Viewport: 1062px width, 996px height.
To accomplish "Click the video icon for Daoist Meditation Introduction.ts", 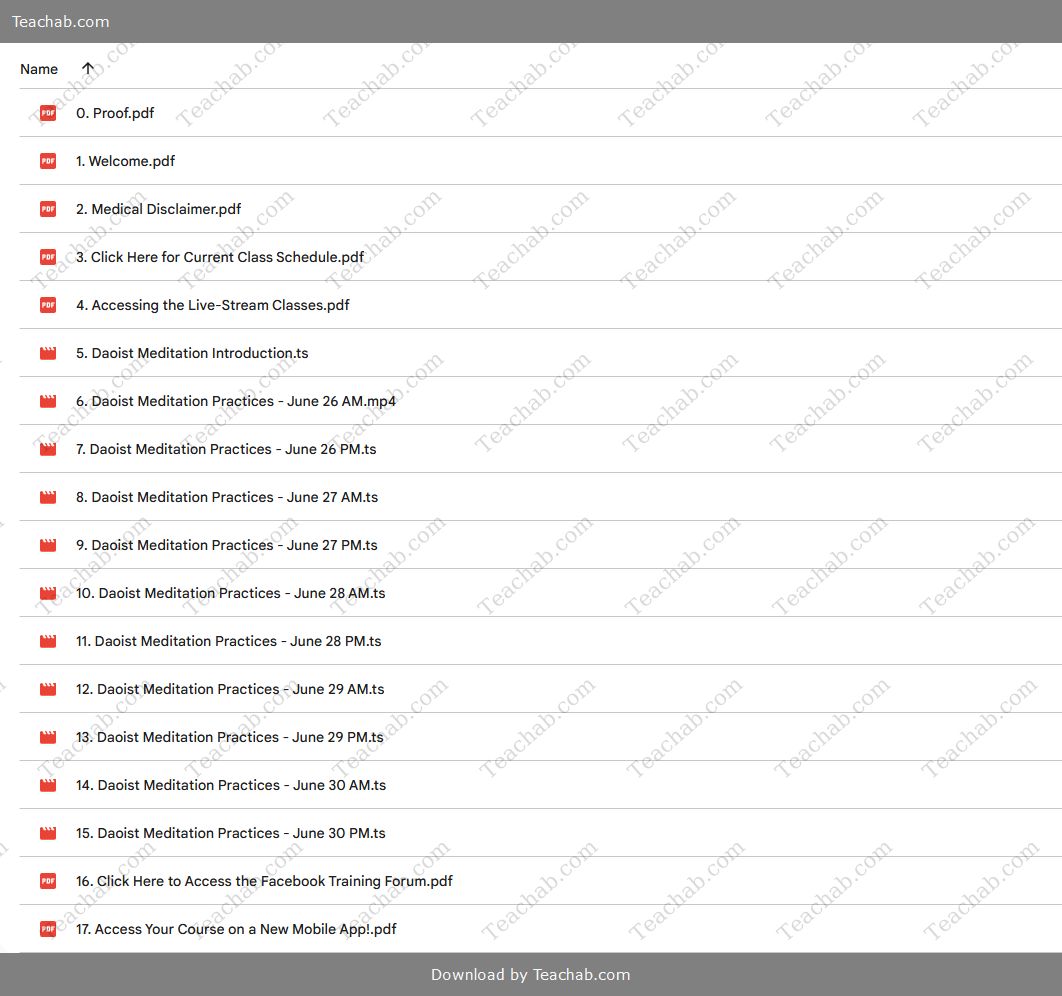I will (x=48, y=353).
